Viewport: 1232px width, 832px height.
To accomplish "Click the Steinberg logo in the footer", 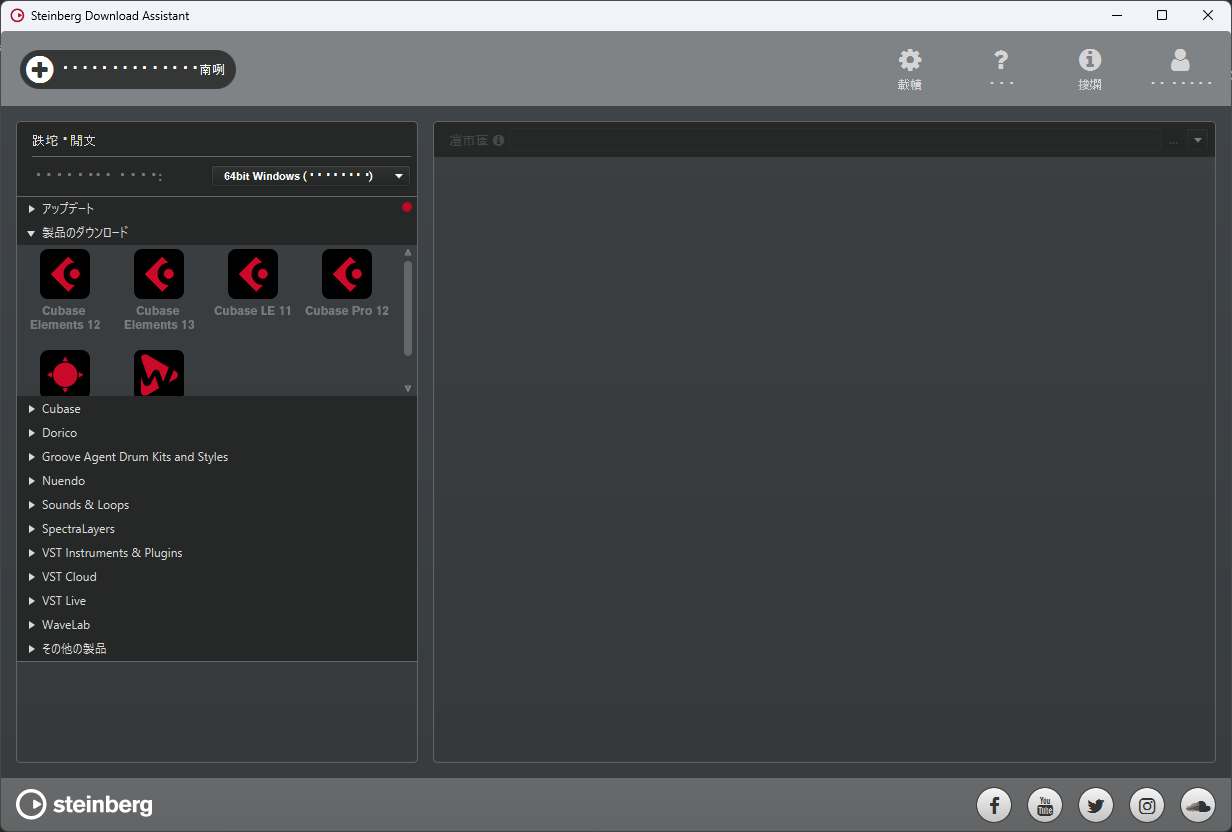I will click(85, 804).
